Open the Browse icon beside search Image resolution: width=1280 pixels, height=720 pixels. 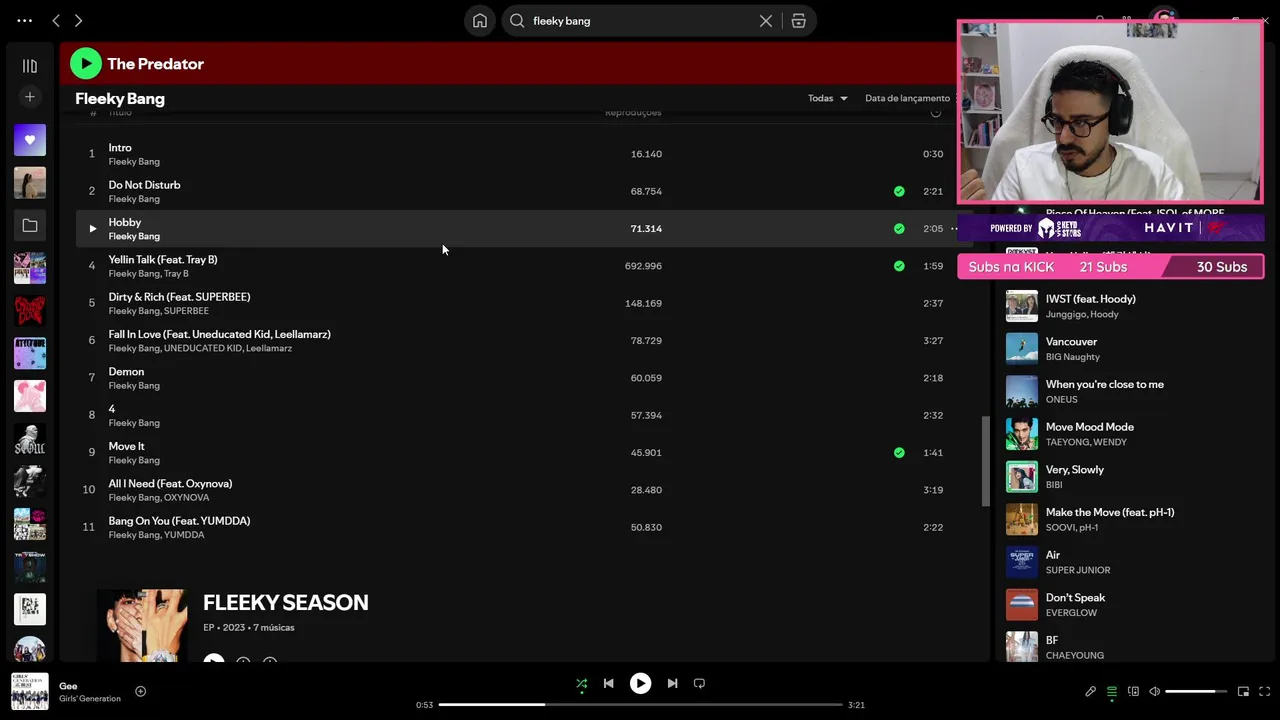tap(798, 21)
